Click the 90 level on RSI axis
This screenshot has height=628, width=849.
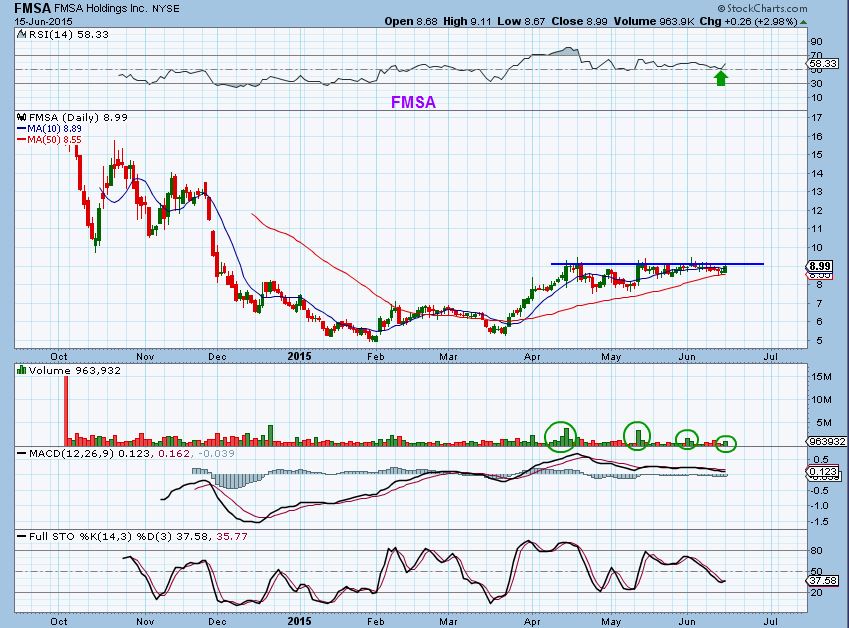pos(817,42)
